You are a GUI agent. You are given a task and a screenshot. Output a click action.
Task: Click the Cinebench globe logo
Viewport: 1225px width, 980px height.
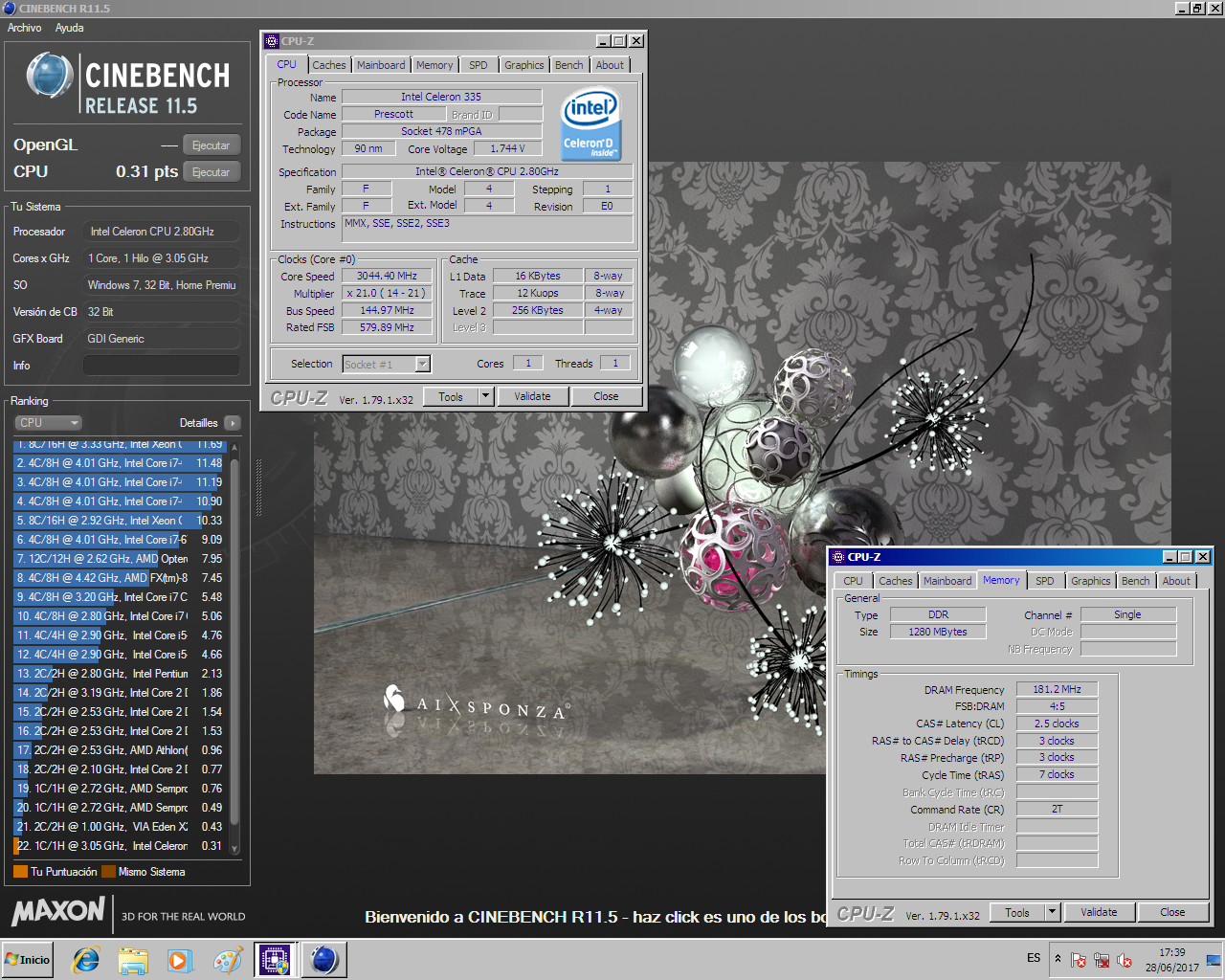50,76
